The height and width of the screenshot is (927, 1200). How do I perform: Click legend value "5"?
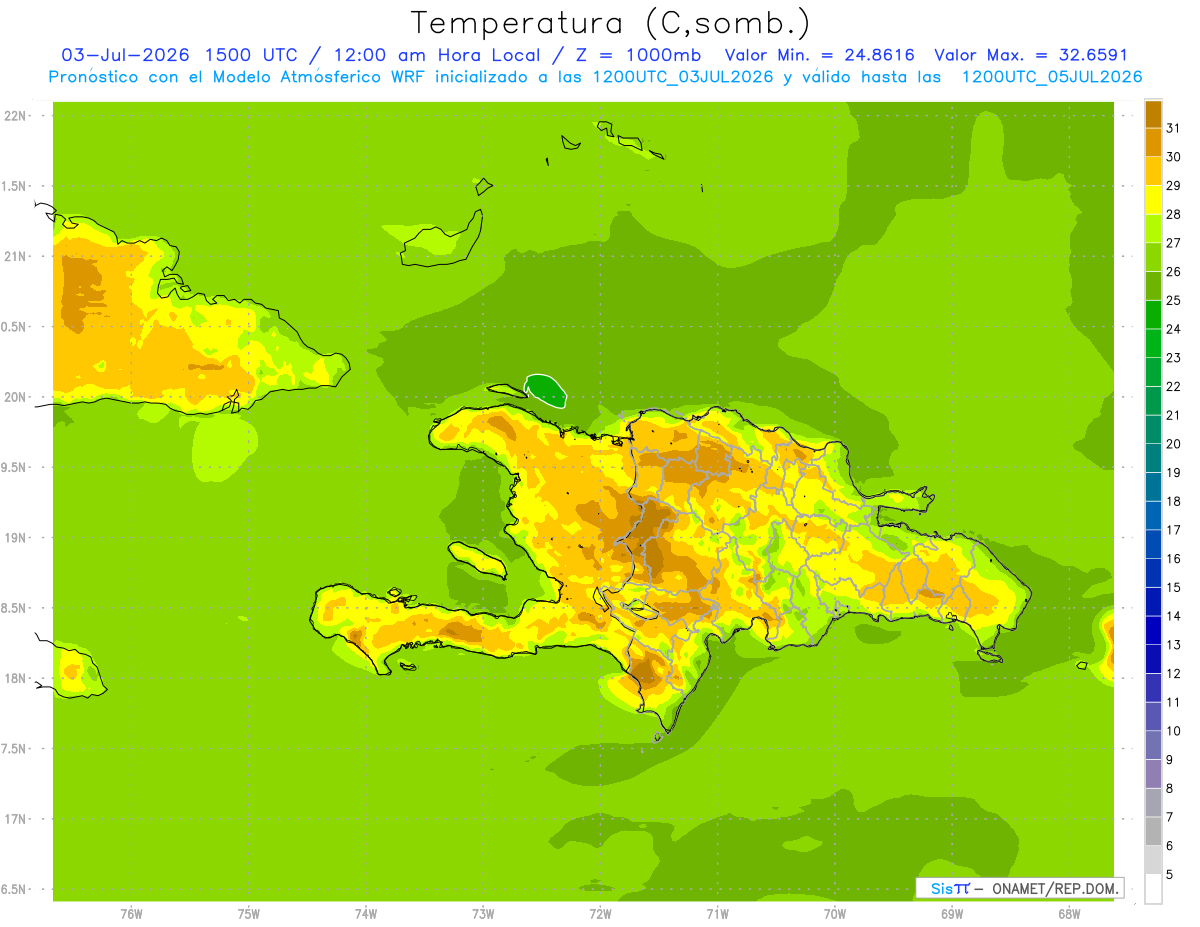click(x=1170, y=874)
